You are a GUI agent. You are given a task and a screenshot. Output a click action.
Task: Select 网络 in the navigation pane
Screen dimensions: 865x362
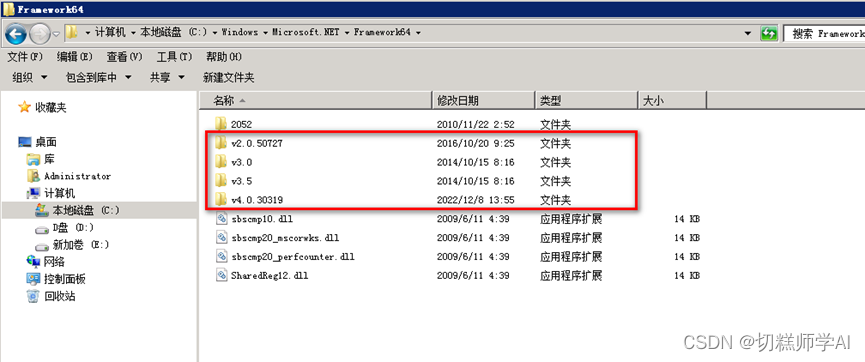point(46,261)
